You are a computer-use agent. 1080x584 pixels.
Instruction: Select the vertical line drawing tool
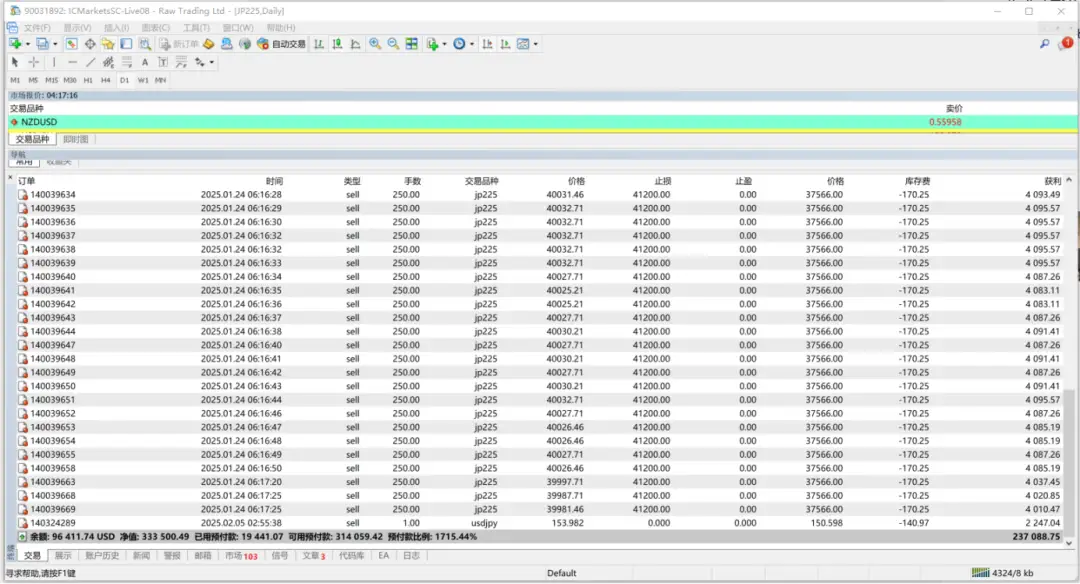point(54,62)
